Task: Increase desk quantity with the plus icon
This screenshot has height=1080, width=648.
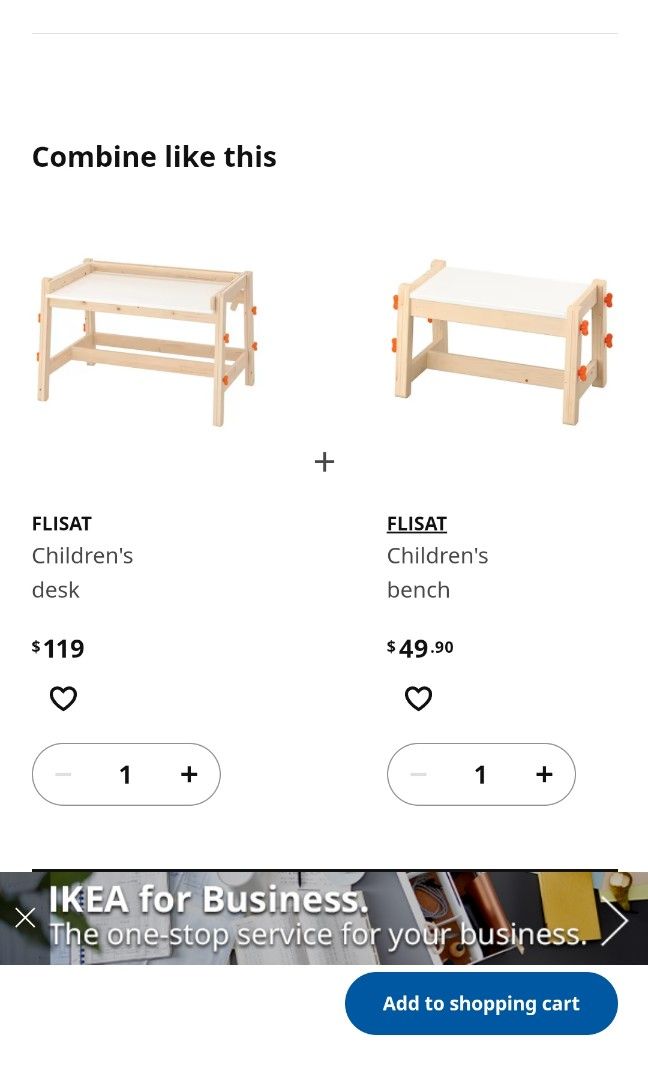Action: pos(189,774)
